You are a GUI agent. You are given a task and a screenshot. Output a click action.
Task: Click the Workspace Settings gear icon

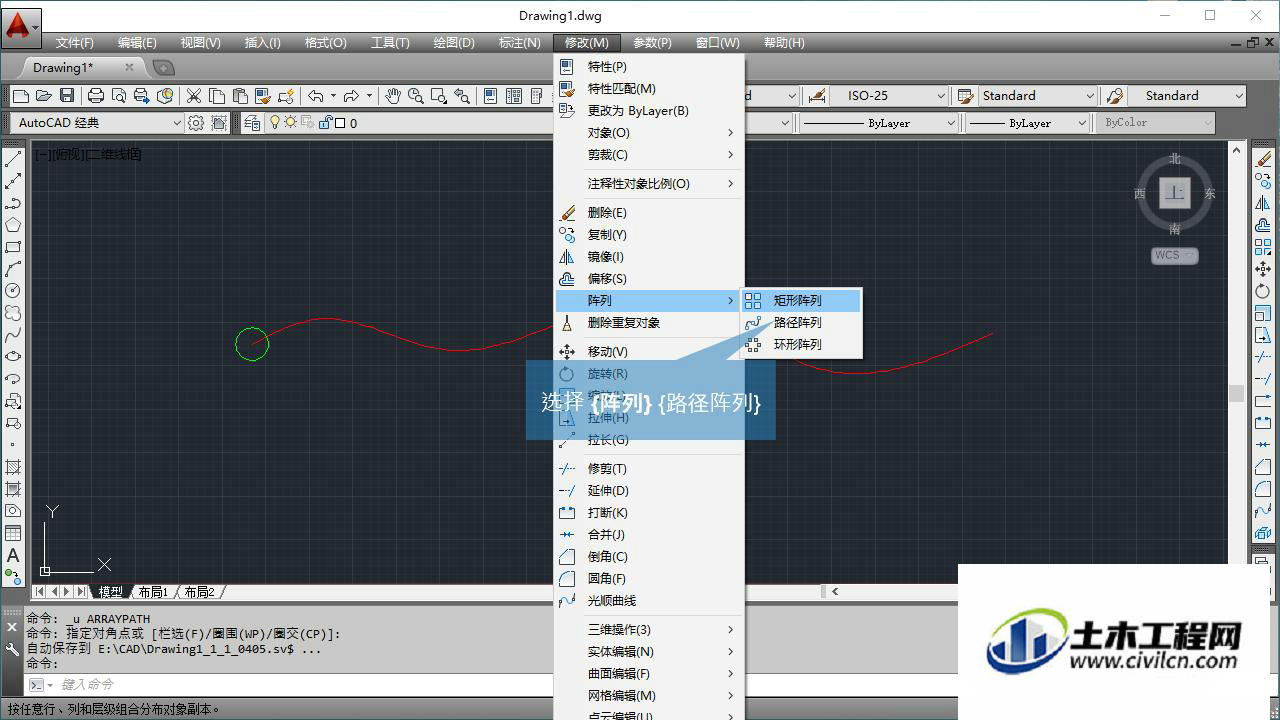(x=196, y=123)
